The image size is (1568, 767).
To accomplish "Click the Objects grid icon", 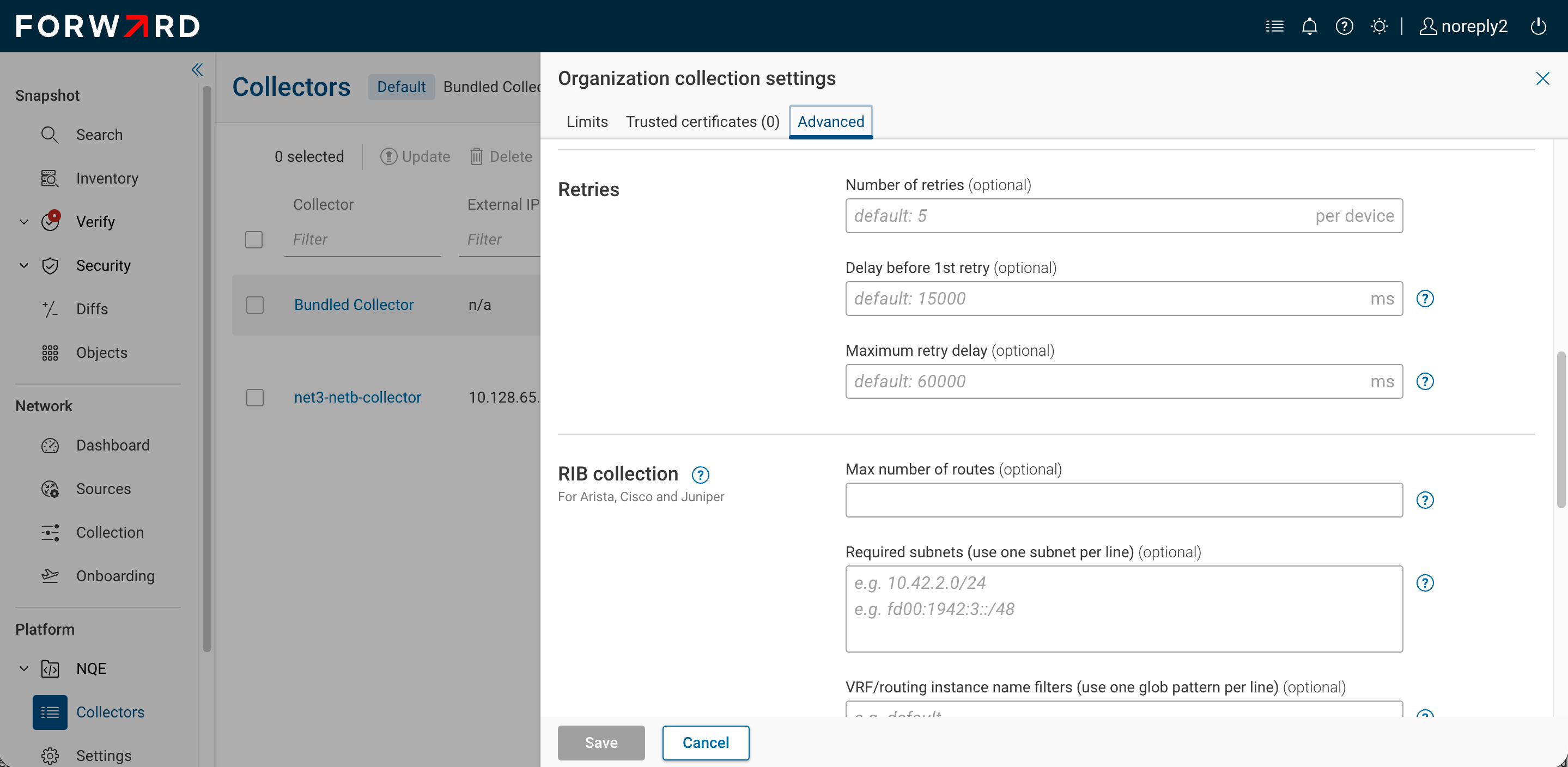I will [x=50, y=352].
